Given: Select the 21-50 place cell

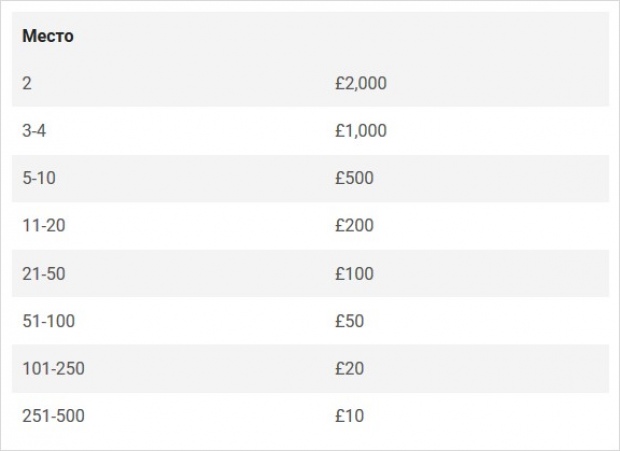Looking at the screenshot, I should click(x=43, y=273).
